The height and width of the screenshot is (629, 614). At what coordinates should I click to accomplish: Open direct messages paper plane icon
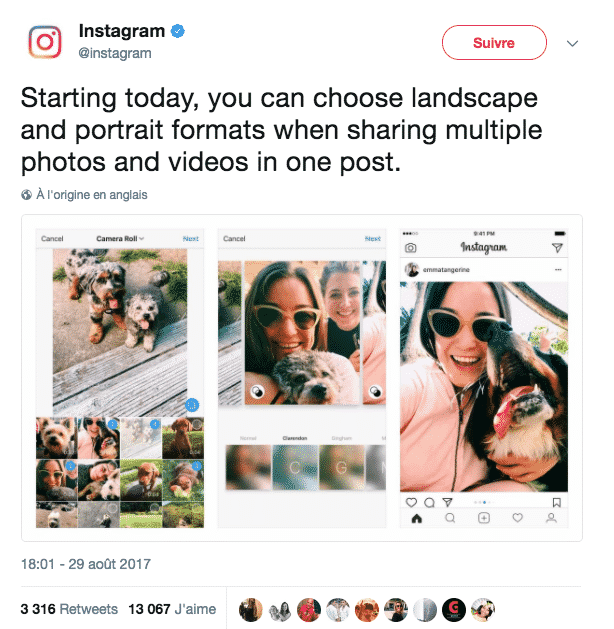557,248
